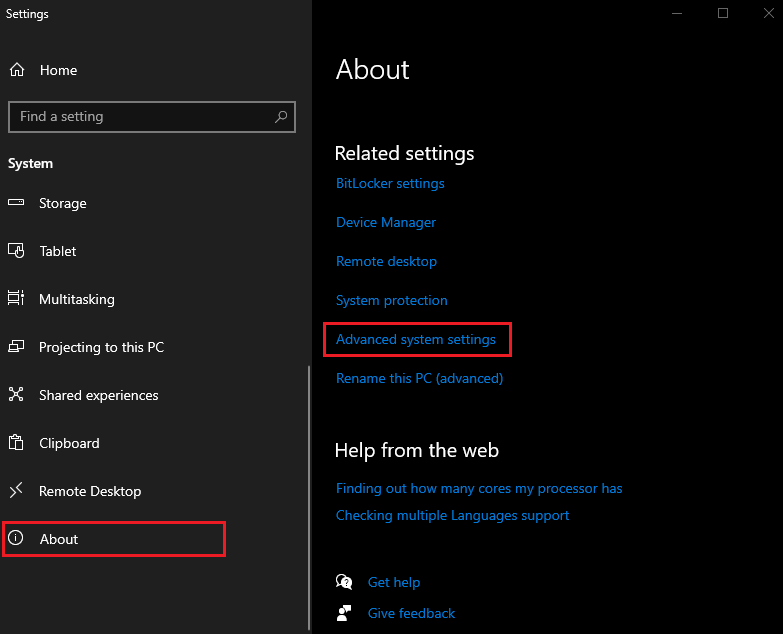Screen dimensions: 783x634
Task: Open Give feedback link
Action: click(411, 613)
